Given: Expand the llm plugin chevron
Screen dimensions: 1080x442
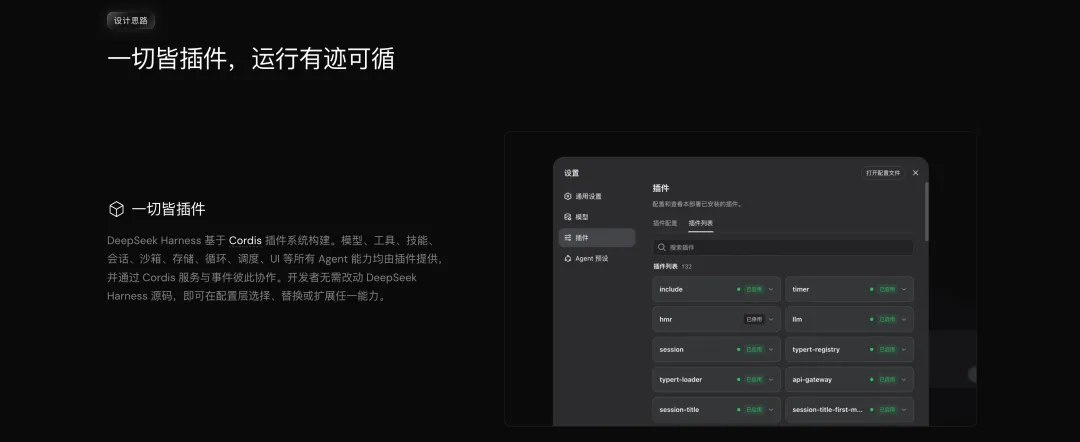Looking at the screenshot, I should [904, 319].
